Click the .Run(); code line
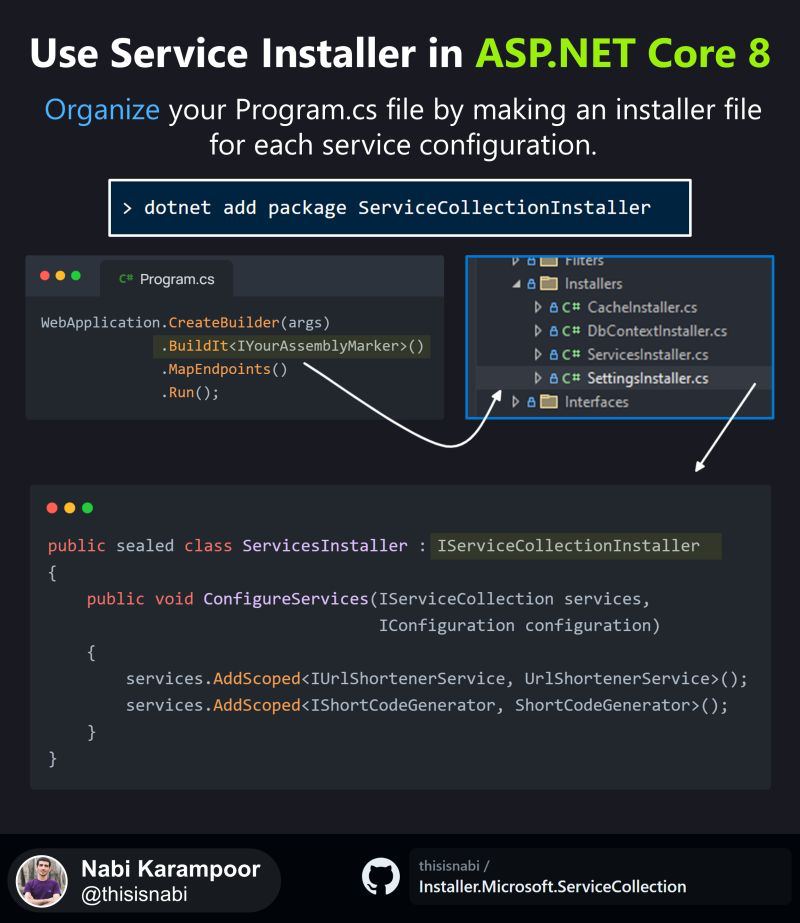800x923 pixels. point(190,393)
